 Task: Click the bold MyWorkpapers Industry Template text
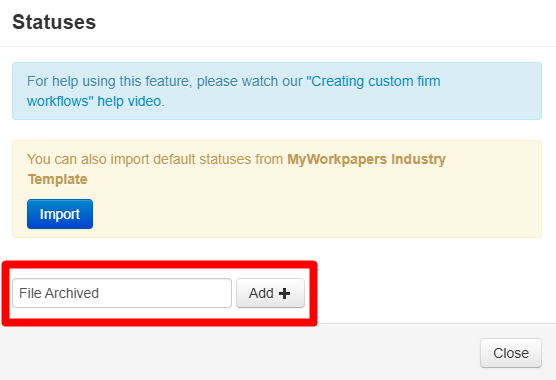237,169
